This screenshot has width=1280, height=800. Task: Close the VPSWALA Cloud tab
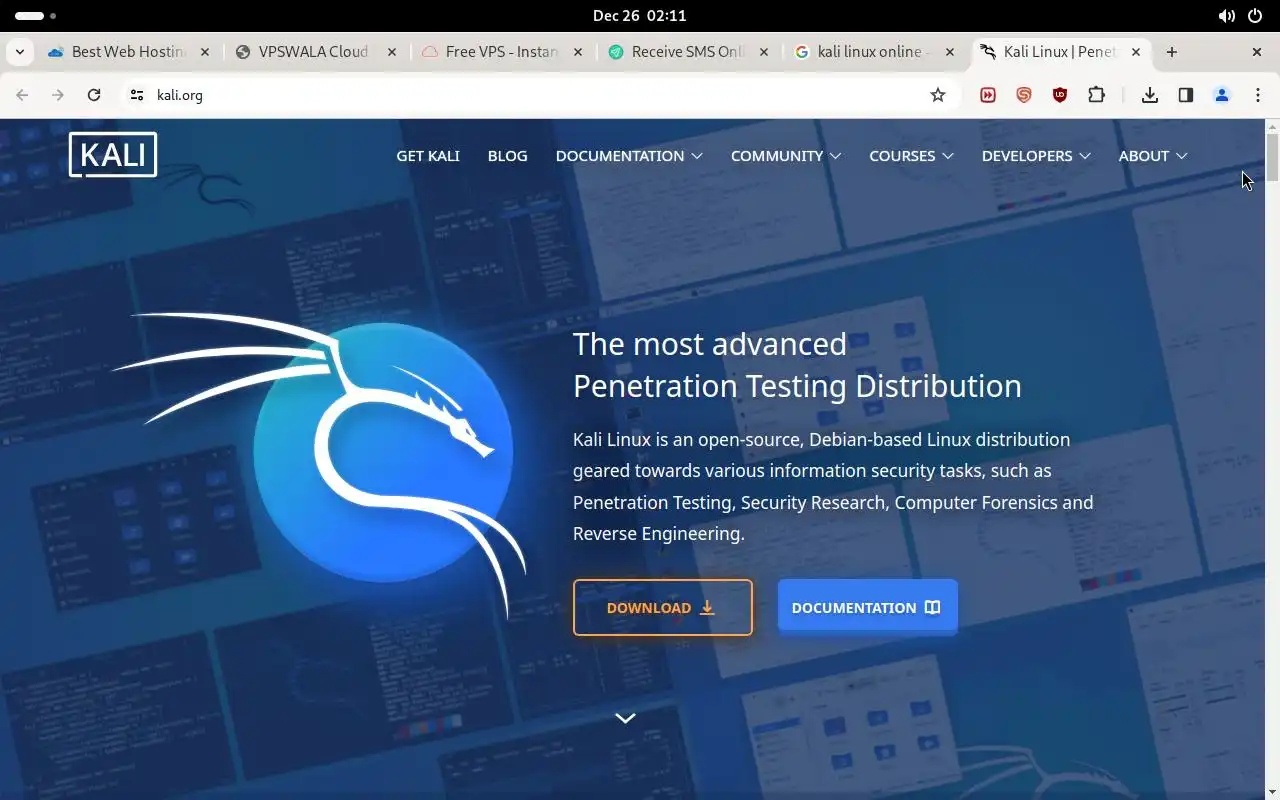tap(391, 52)
